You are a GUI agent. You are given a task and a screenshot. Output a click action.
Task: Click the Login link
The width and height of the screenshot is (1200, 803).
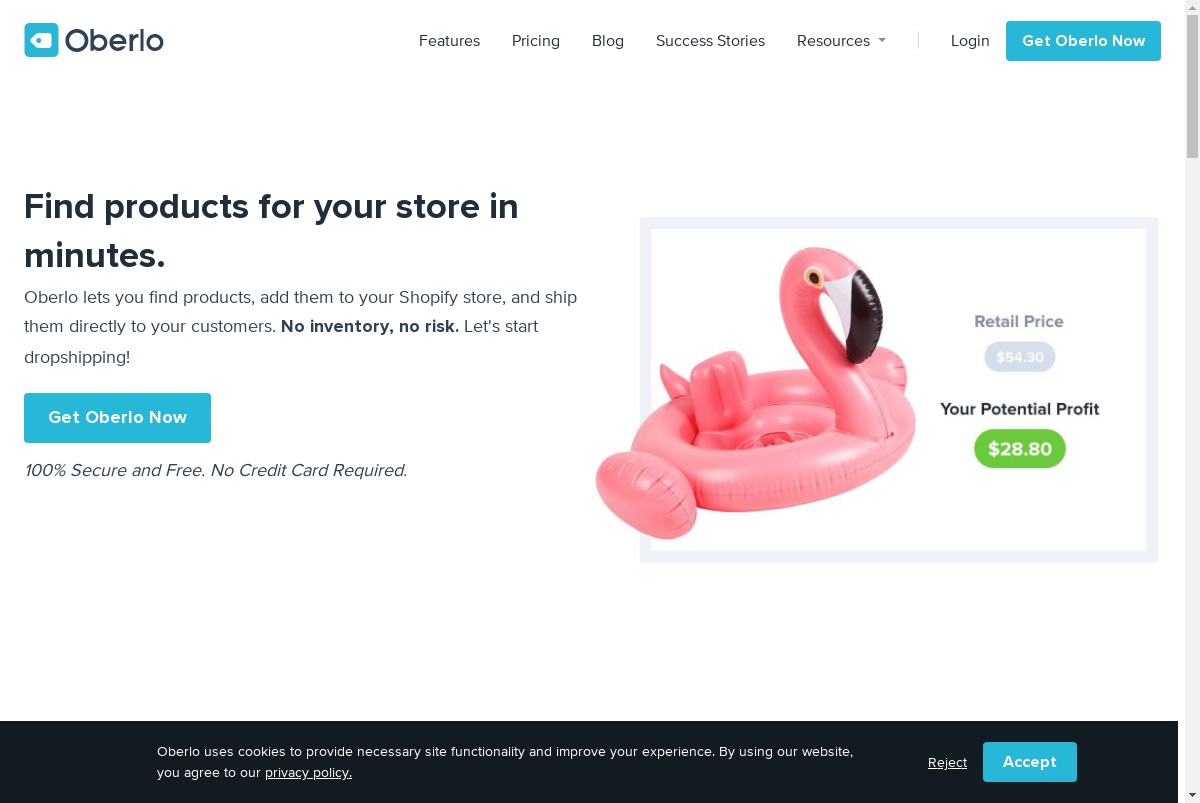(970, 41)
